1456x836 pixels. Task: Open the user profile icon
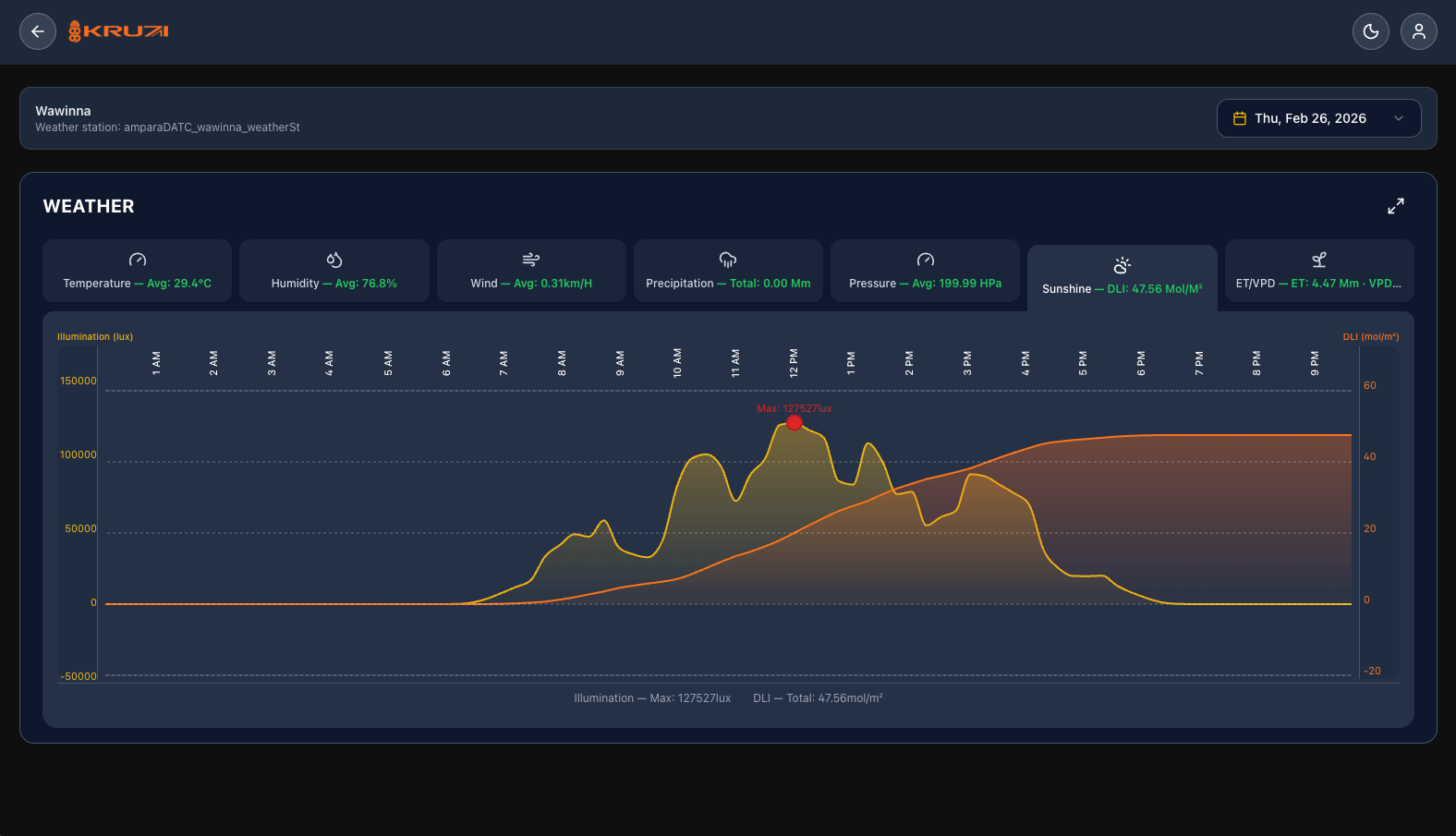1418,31
